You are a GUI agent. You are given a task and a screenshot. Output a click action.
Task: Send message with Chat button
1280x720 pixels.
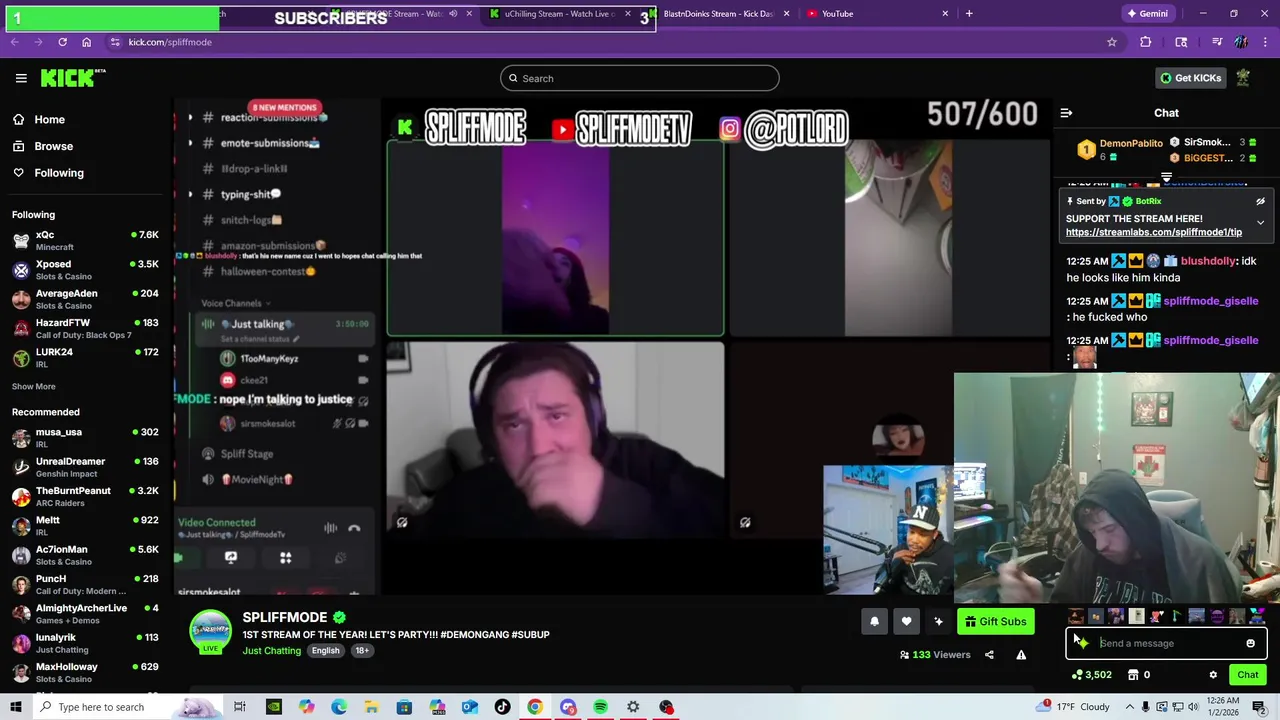[x=1247, y=675]
